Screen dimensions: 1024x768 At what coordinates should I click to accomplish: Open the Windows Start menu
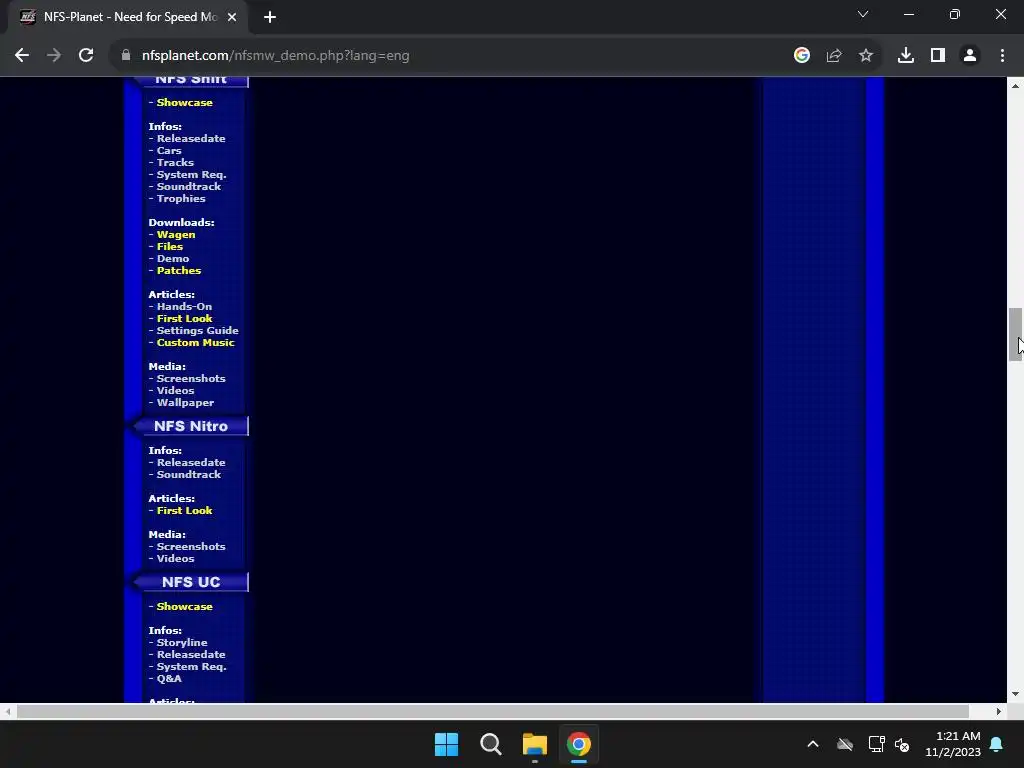447,744
